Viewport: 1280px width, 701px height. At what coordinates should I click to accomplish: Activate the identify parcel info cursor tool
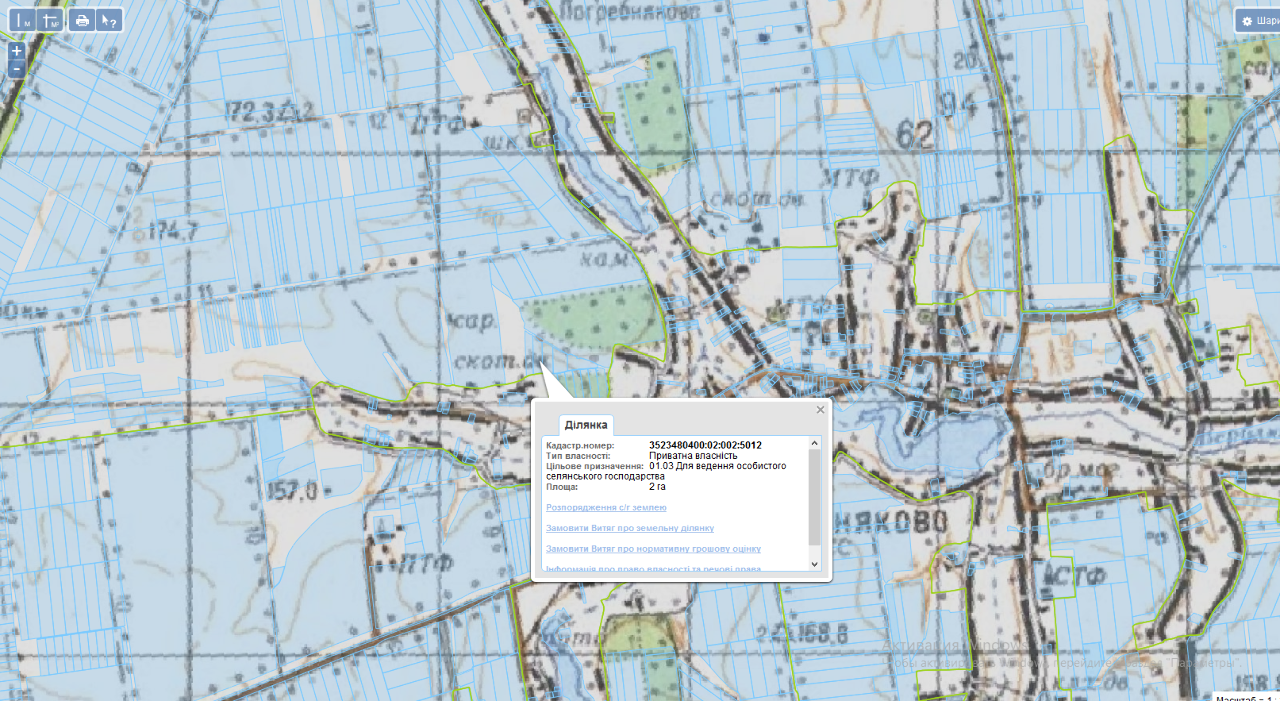point(109,20)
